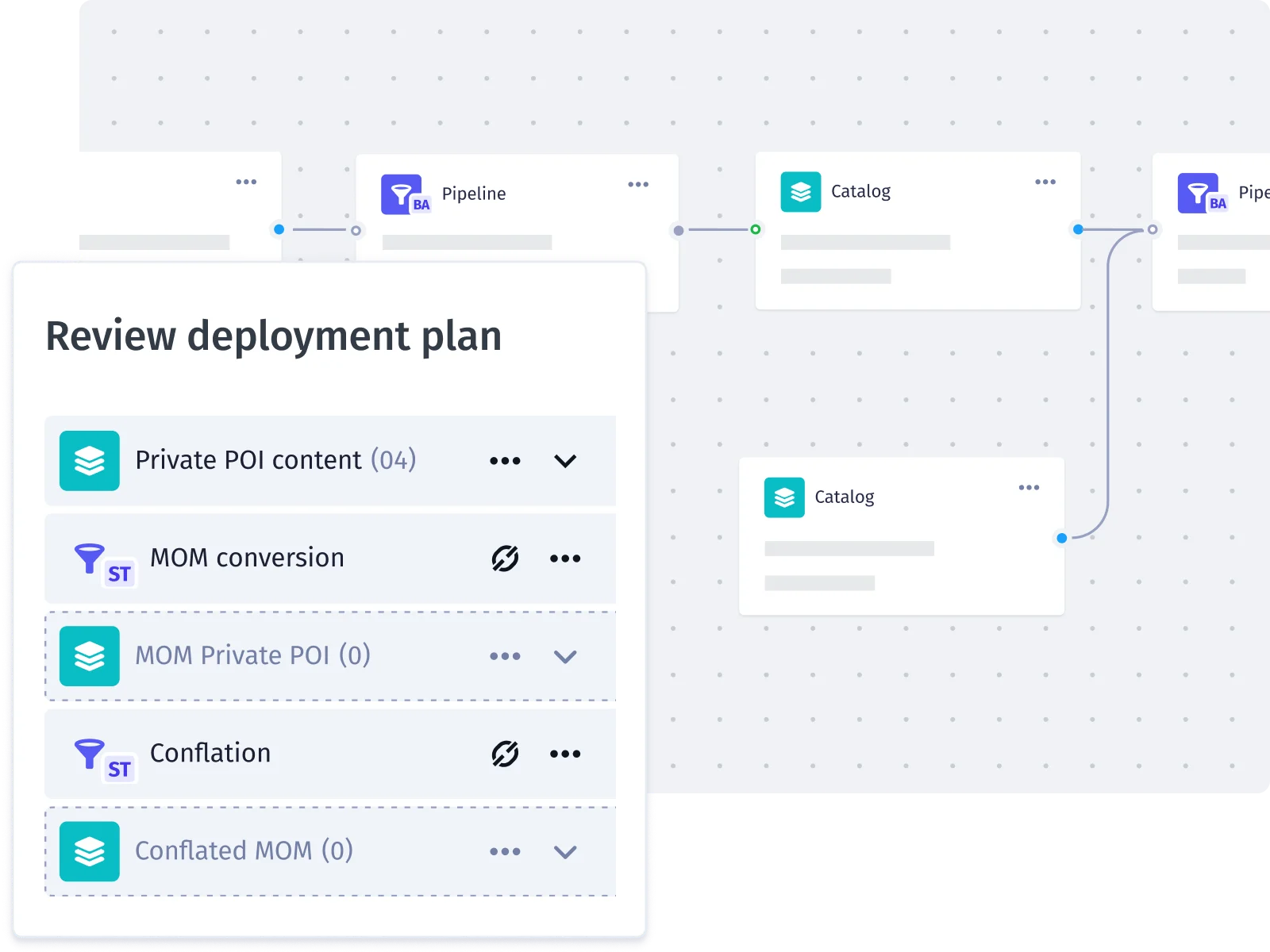The height and width of the screenshot is (952, 1270).
Task: Expand the Conflated MOM row
Action: [565, 853]
